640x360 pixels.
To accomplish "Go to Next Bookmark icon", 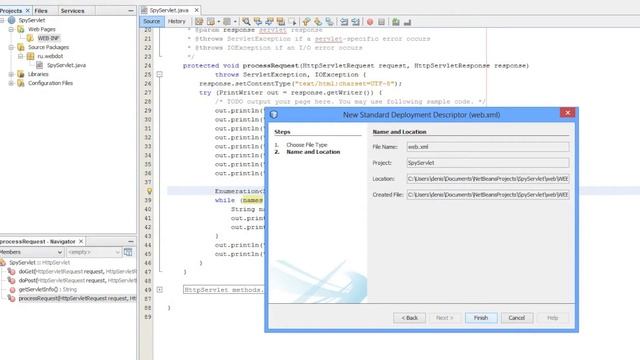I will (x=318, y=22).
